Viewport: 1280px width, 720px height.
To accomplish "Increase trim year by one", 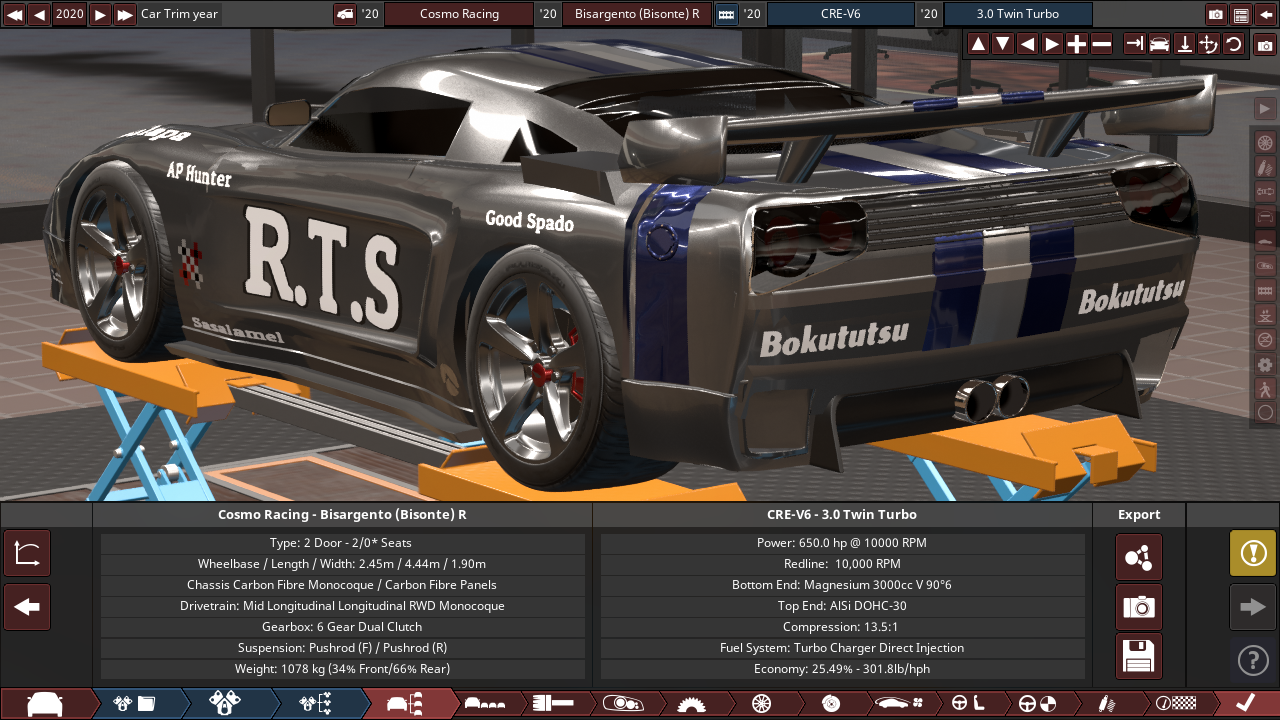I will coord(100,14).
